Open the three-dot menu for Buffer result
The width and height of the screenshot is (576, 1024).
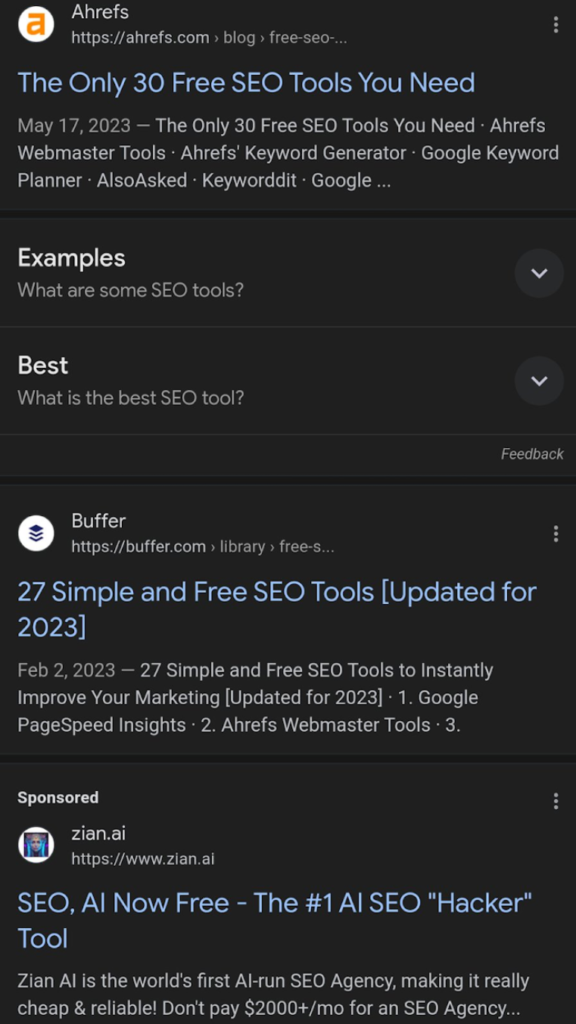[556, 534]
